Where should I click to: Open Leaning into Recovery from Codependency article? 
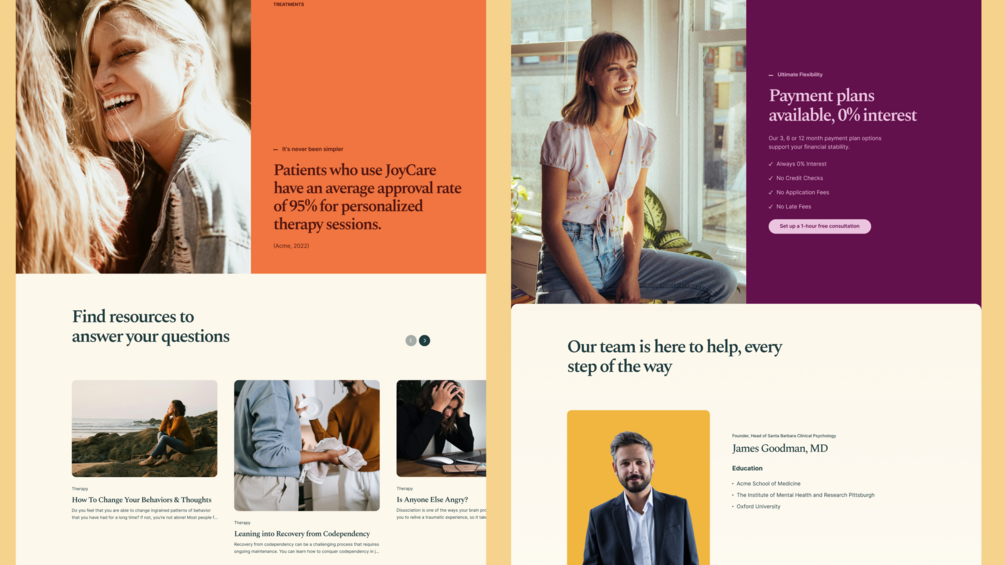click(302, 534)
